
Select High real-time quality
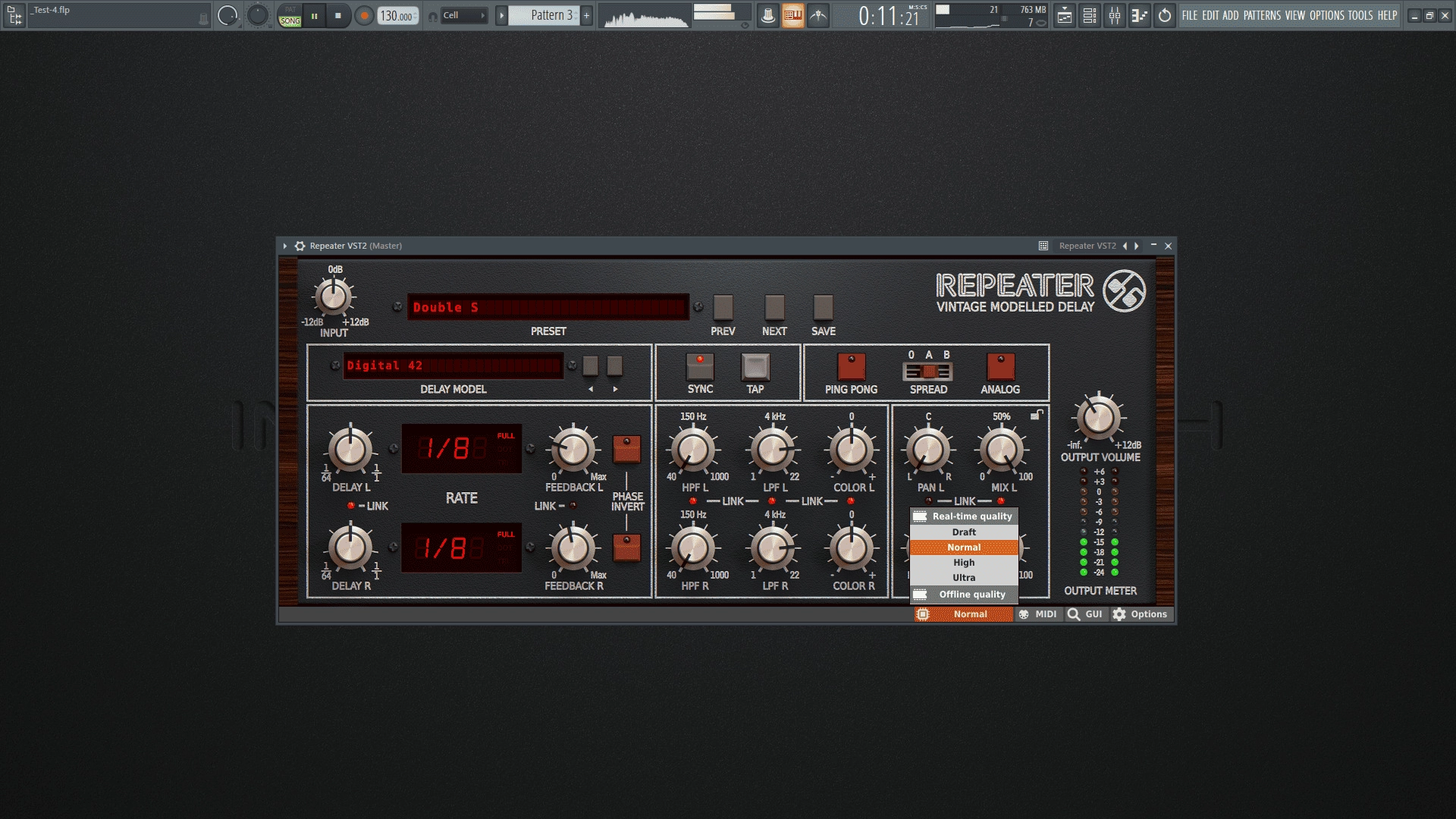point(964,563)
